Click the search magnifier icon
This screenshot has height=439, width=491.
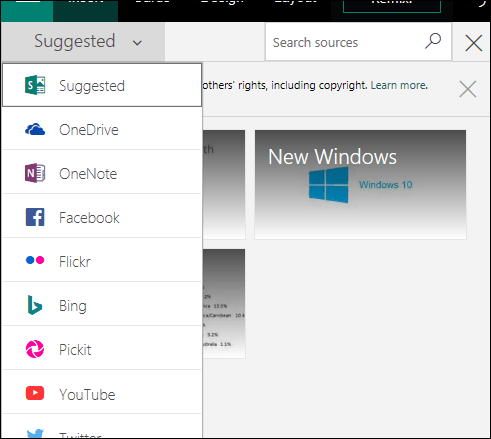tap(433, 41)
